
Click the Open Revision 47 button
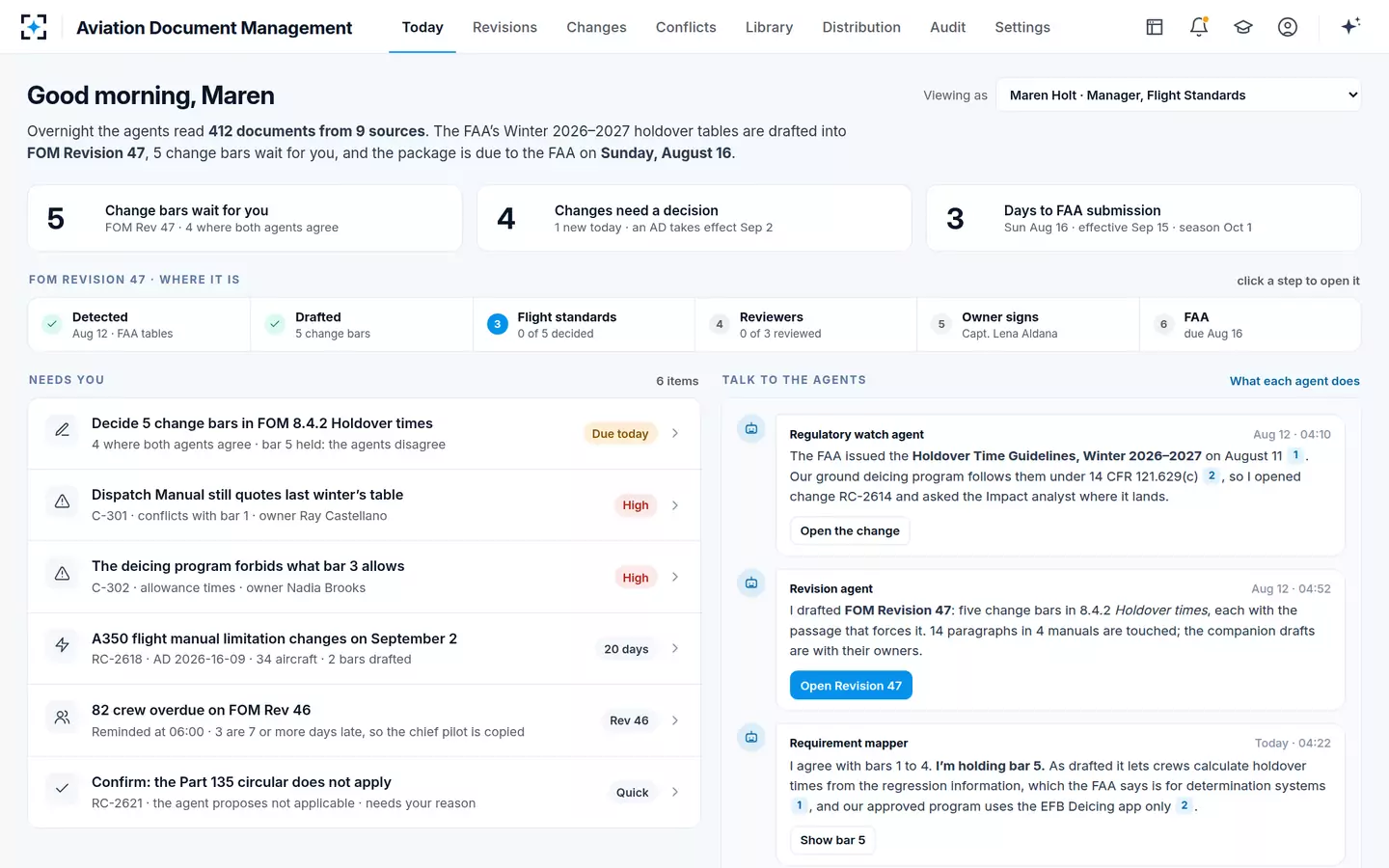click(851, 686)
